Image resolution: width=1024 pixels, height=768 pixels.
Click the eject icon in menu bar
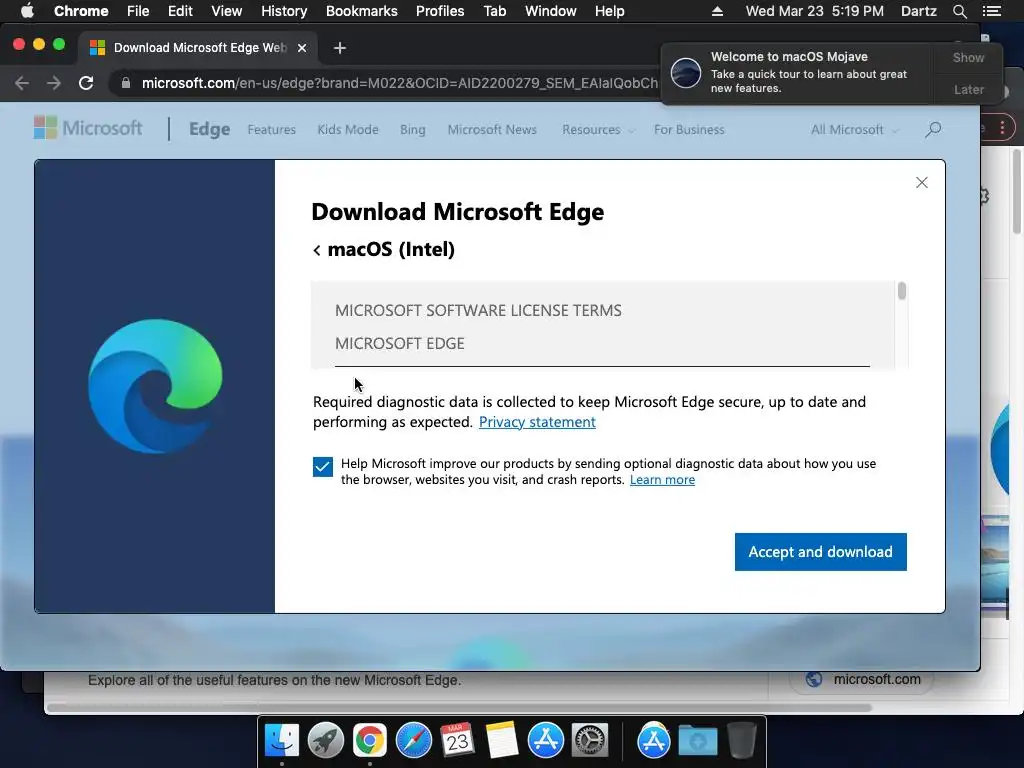(717, 11)
